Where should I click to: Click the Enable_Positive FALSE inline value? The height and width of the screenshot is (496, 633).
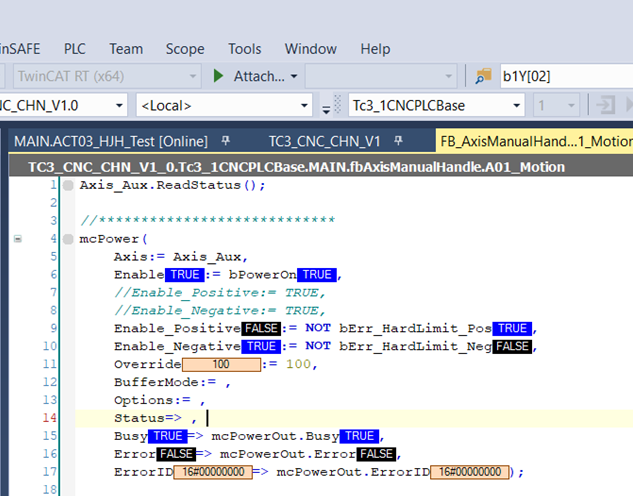pos(261,328)
